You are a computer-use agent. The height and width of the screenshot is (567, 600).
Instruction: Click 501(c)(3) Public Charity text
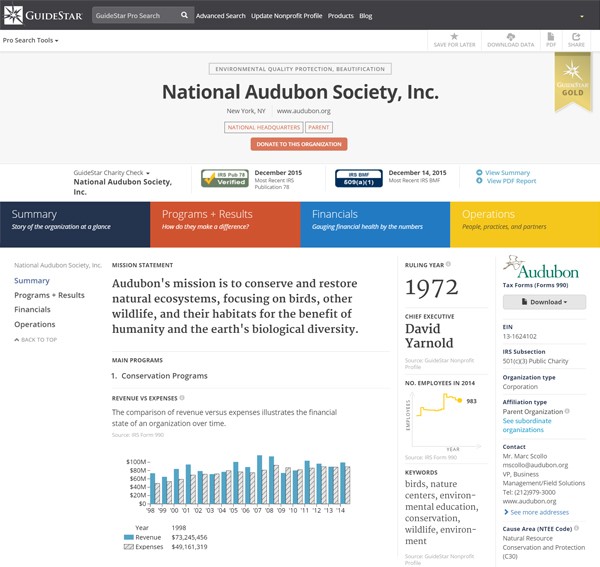click(x=535, y=361)
